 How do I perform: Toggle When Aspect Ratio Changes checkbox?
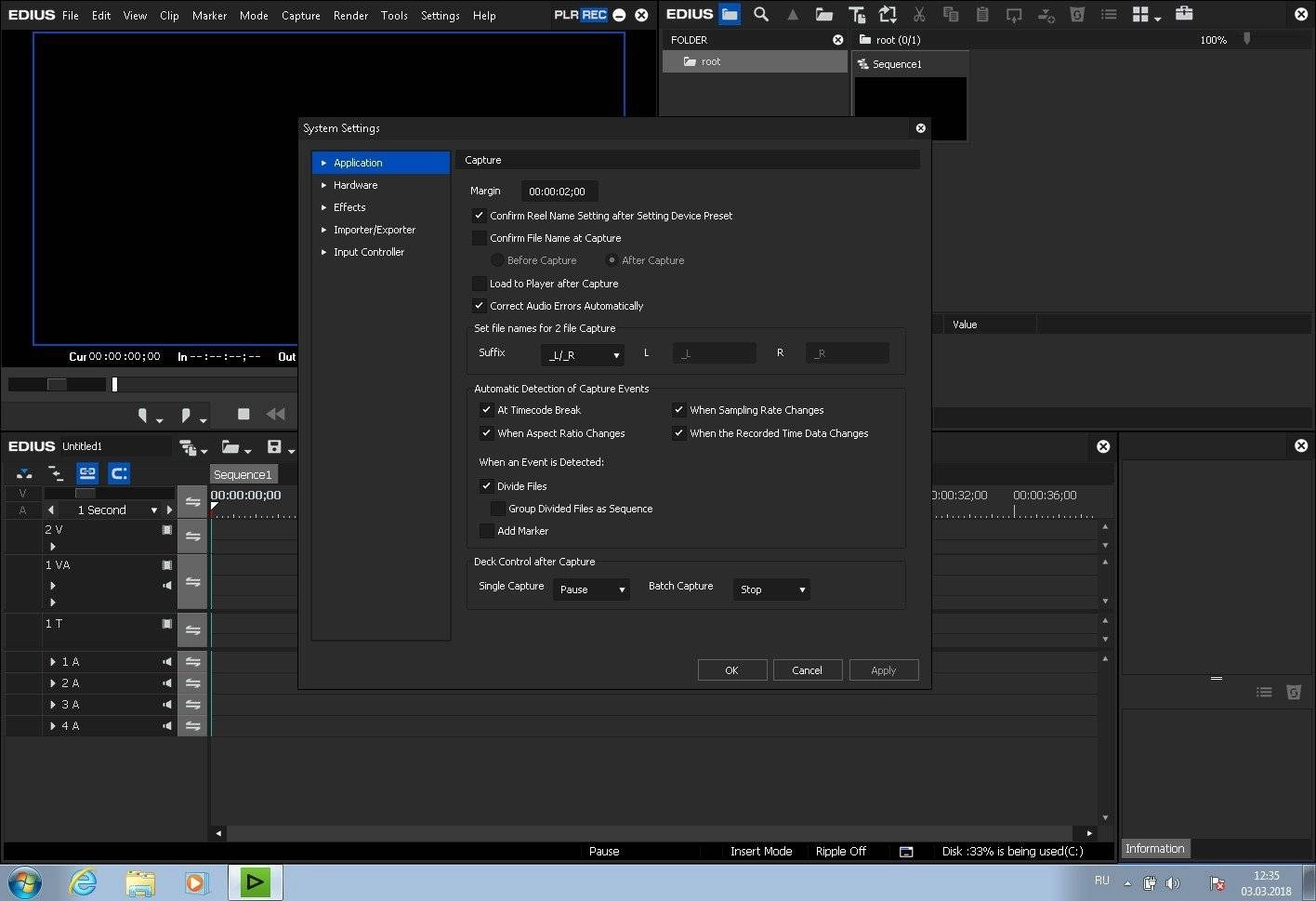(486, 433)
